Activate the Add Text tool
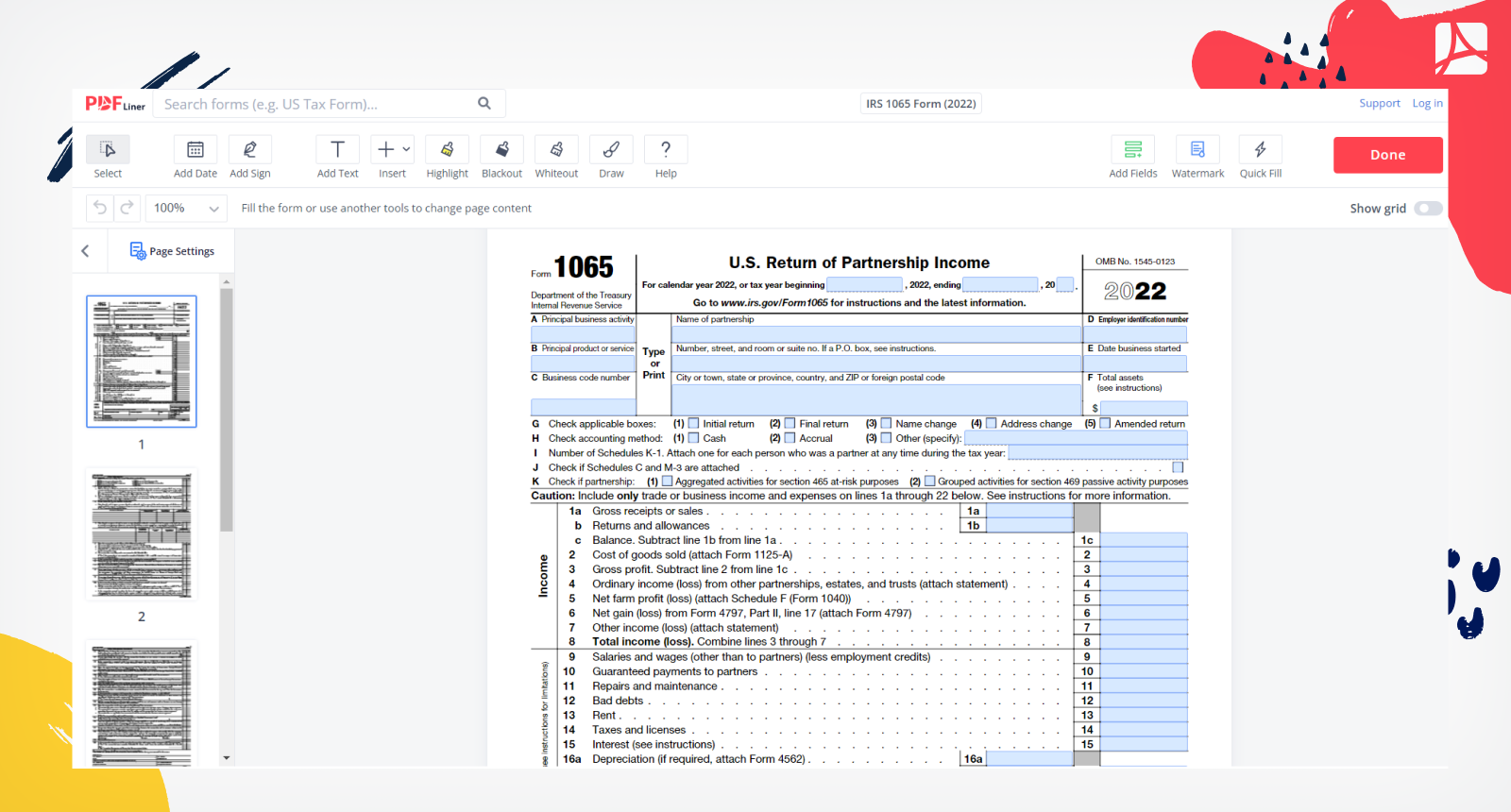 point(337,149)
